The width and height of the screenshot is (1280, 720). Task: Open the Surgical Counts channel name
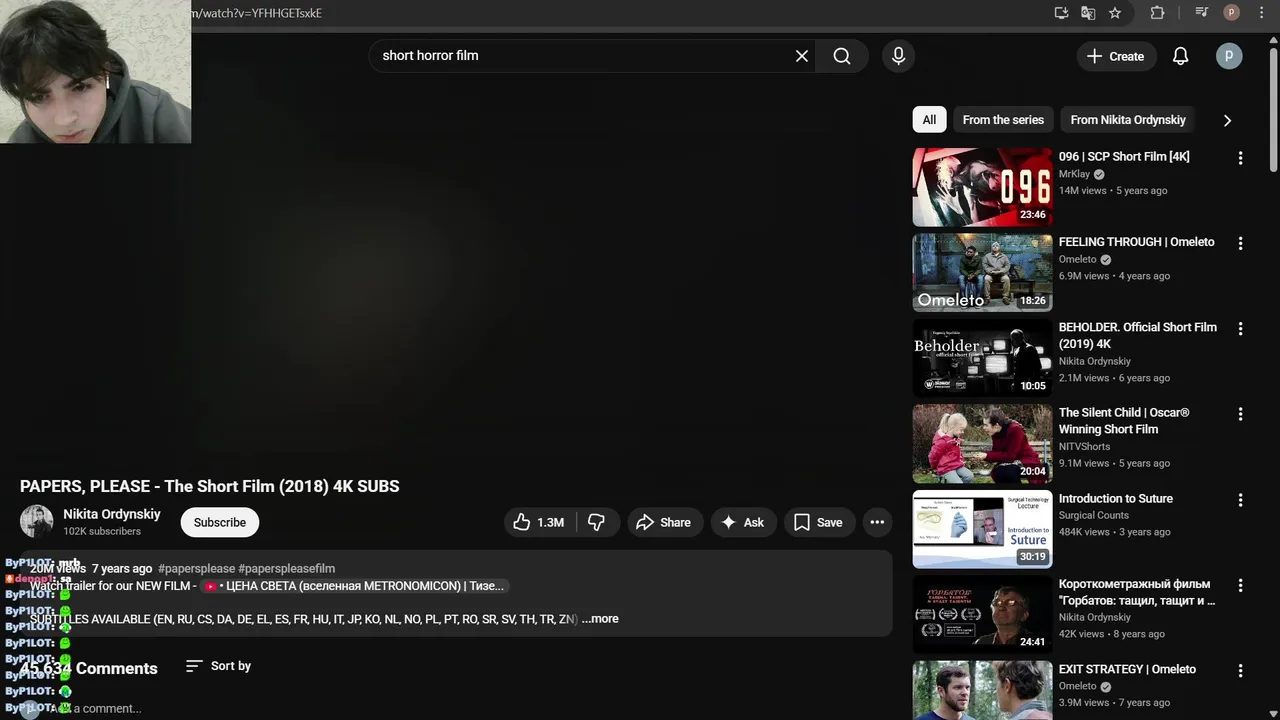[x=1094, y=515]
